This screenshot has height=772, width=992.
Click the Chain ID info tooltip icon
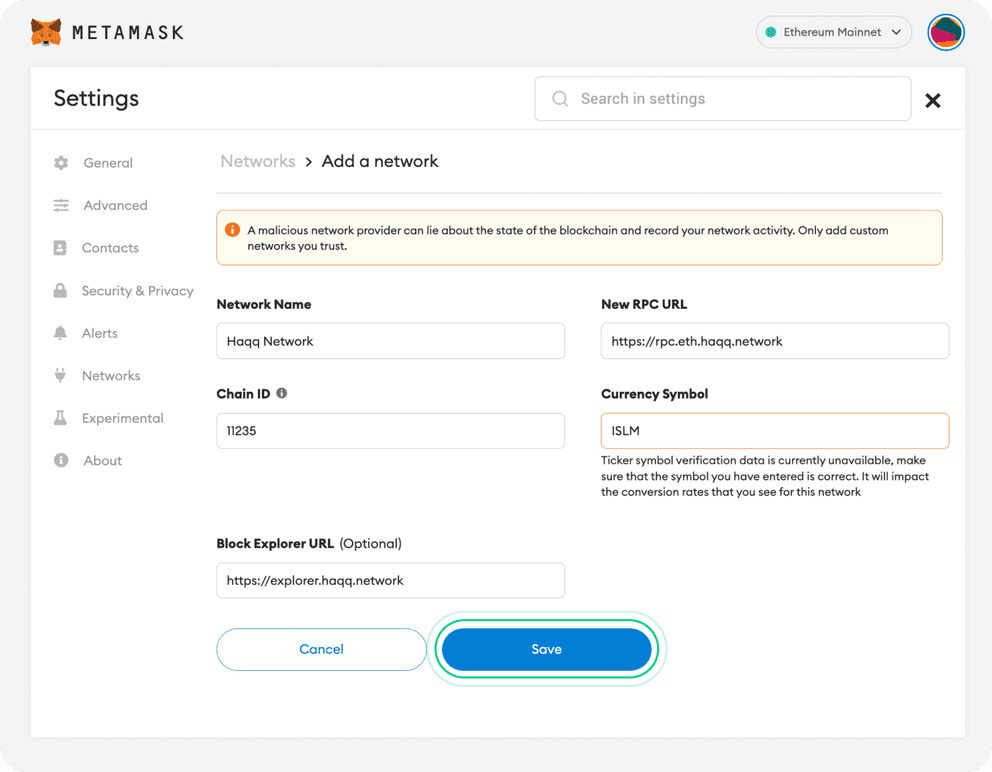click(280, 393)
